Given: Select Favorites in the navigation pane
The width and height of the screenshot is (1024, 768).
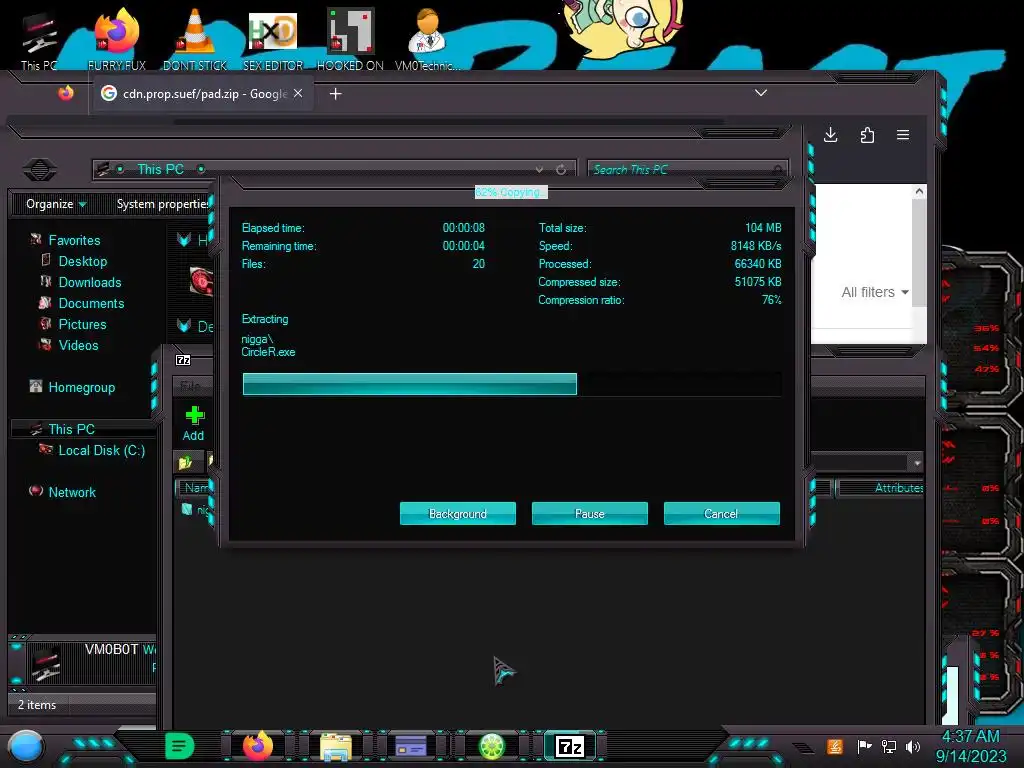Looking at the screenshot, I should 74,240.
